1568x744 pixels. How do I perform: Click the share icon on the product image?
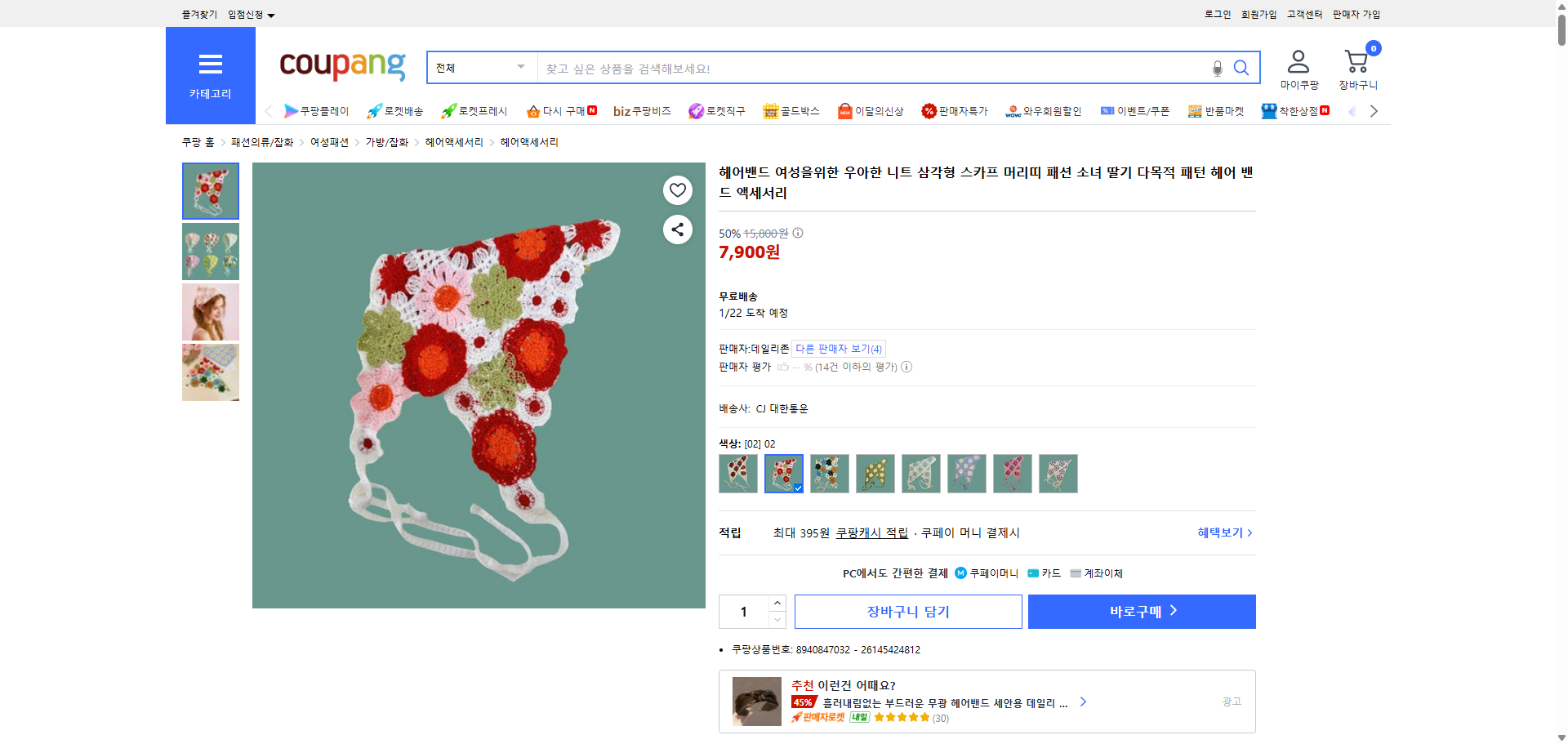click(x=677, y=229)
